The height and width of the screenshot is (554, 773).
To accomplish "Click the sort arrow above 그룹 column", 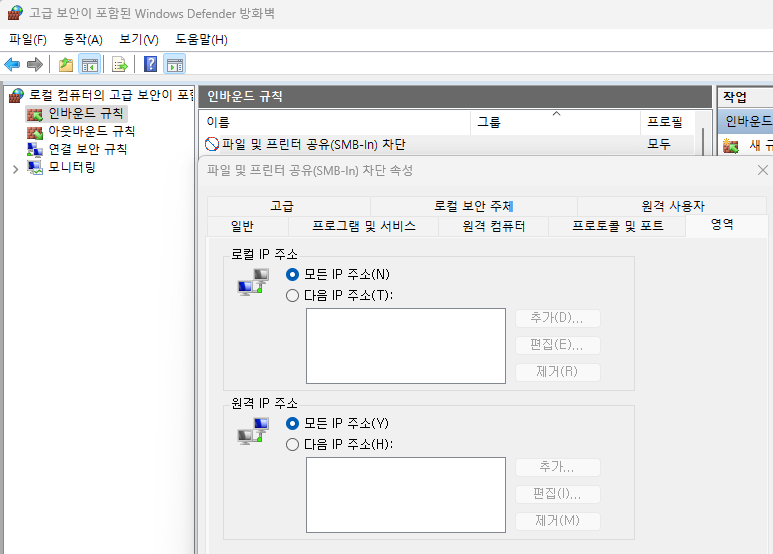I will pos(557,114).
